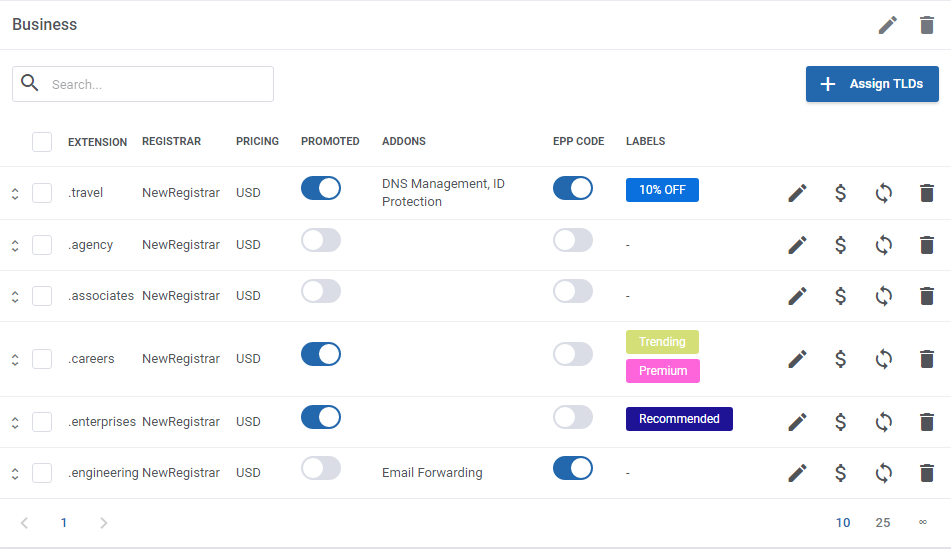
Task: Focus the Search input field
Action: [143, 84]
